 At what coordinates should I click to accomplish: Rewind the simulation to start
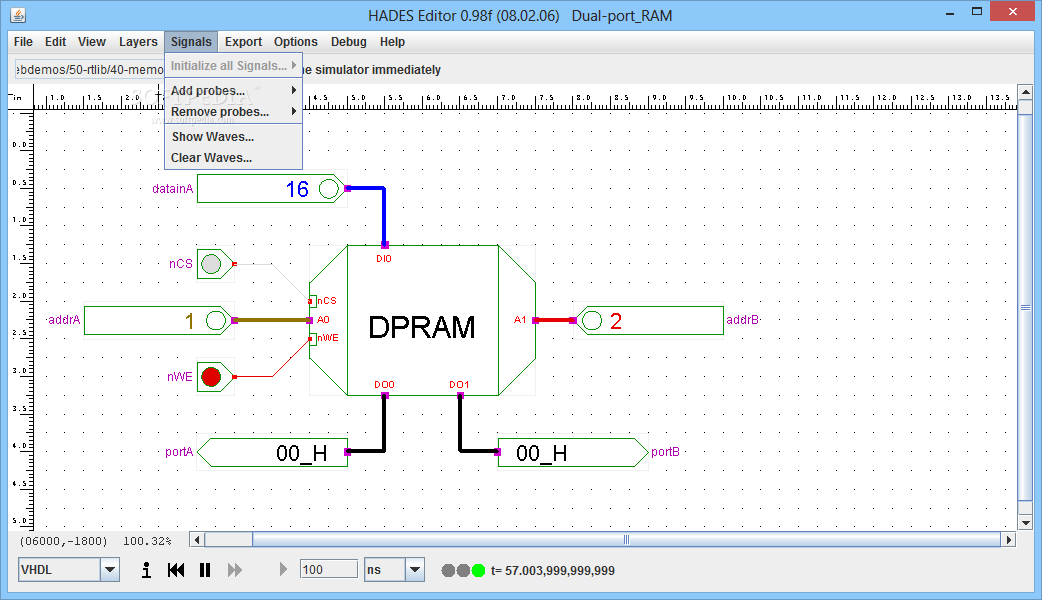176,570
